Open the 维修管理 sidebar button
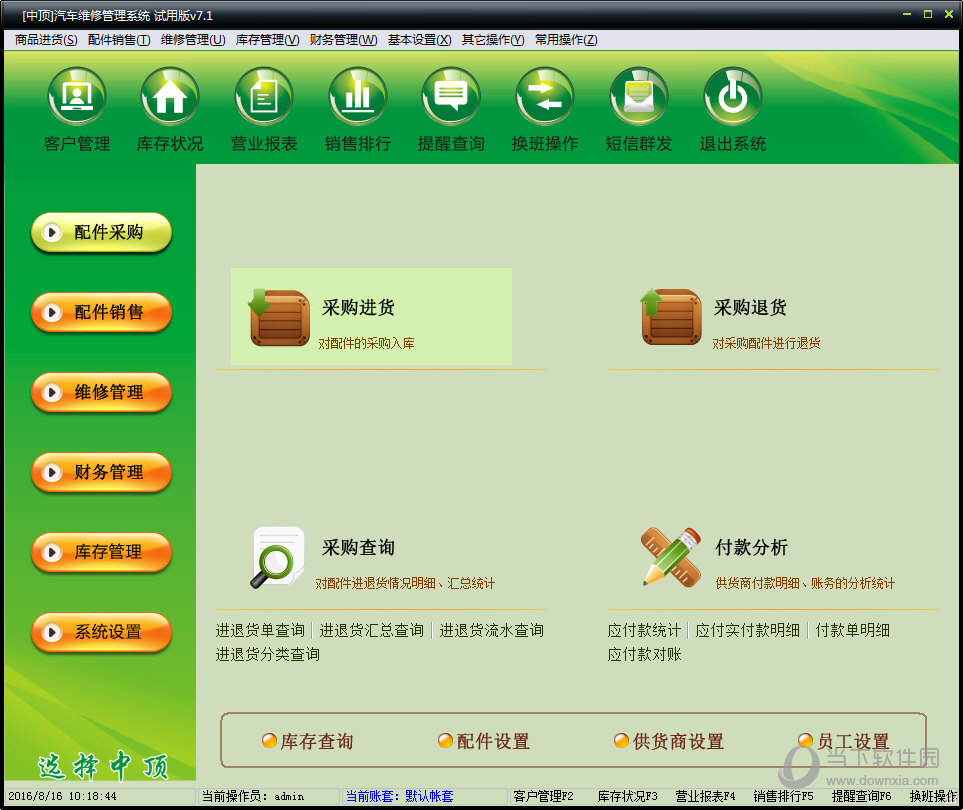The image size is (963, 810). (101, 392)
